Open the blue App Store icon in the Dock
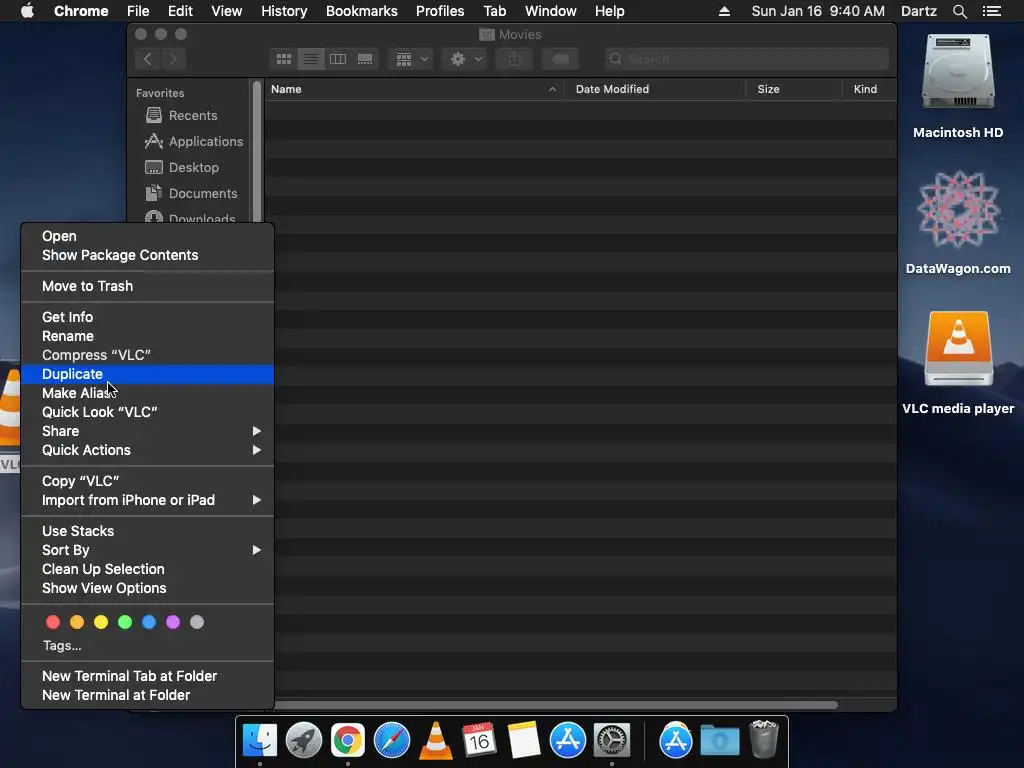Viewport: 1024px width, 768px height. 568,740
